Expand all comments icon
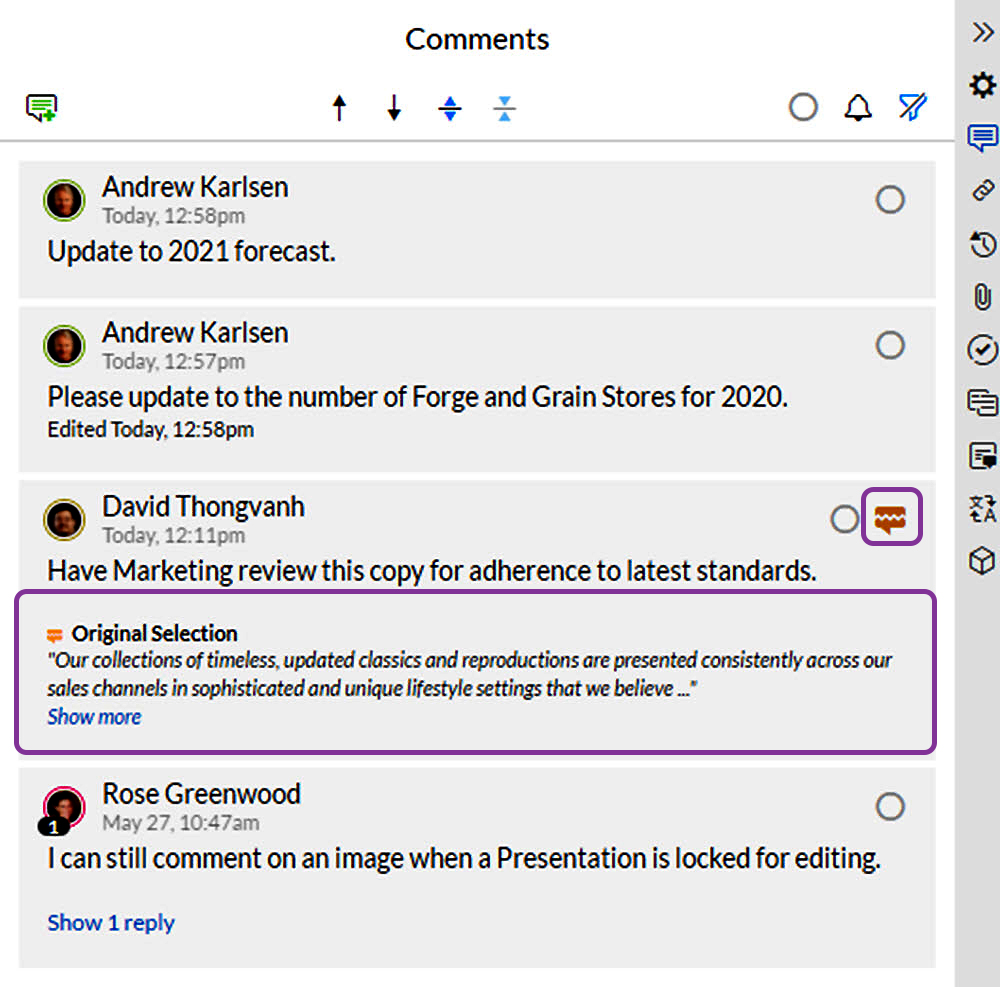 tap(450, 108)
